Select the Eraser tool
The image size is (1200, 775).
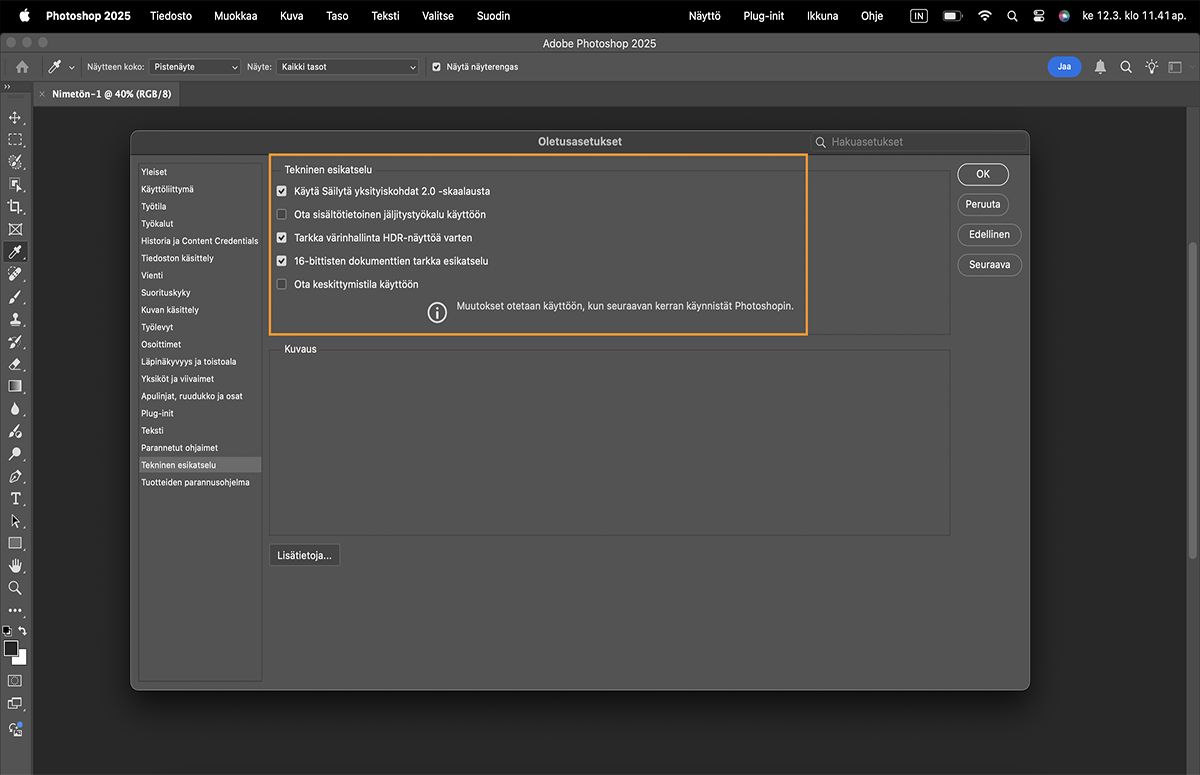coord(15,364)
